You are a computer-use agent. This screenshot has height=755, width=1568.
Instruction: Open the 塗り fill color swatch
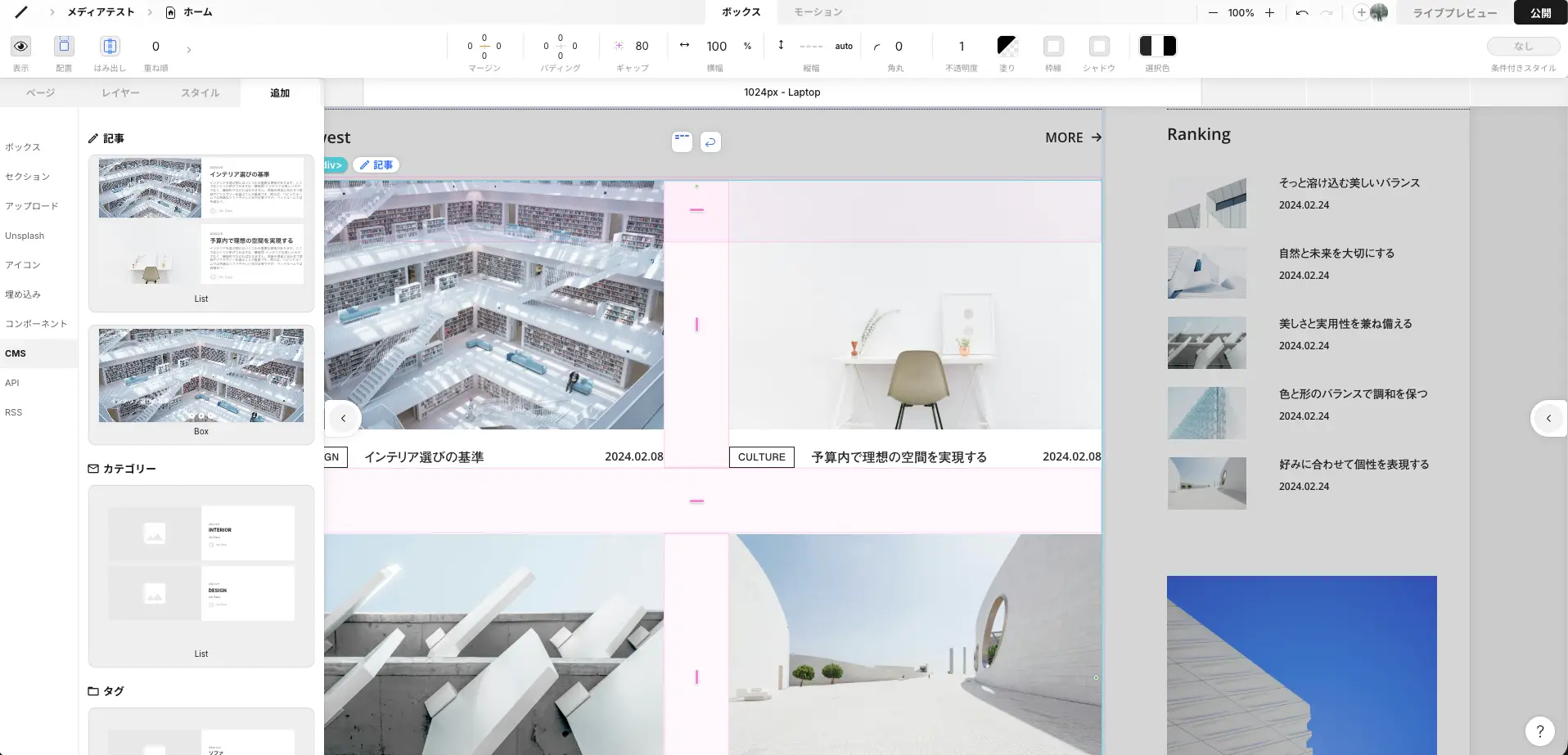[1007, 47]
